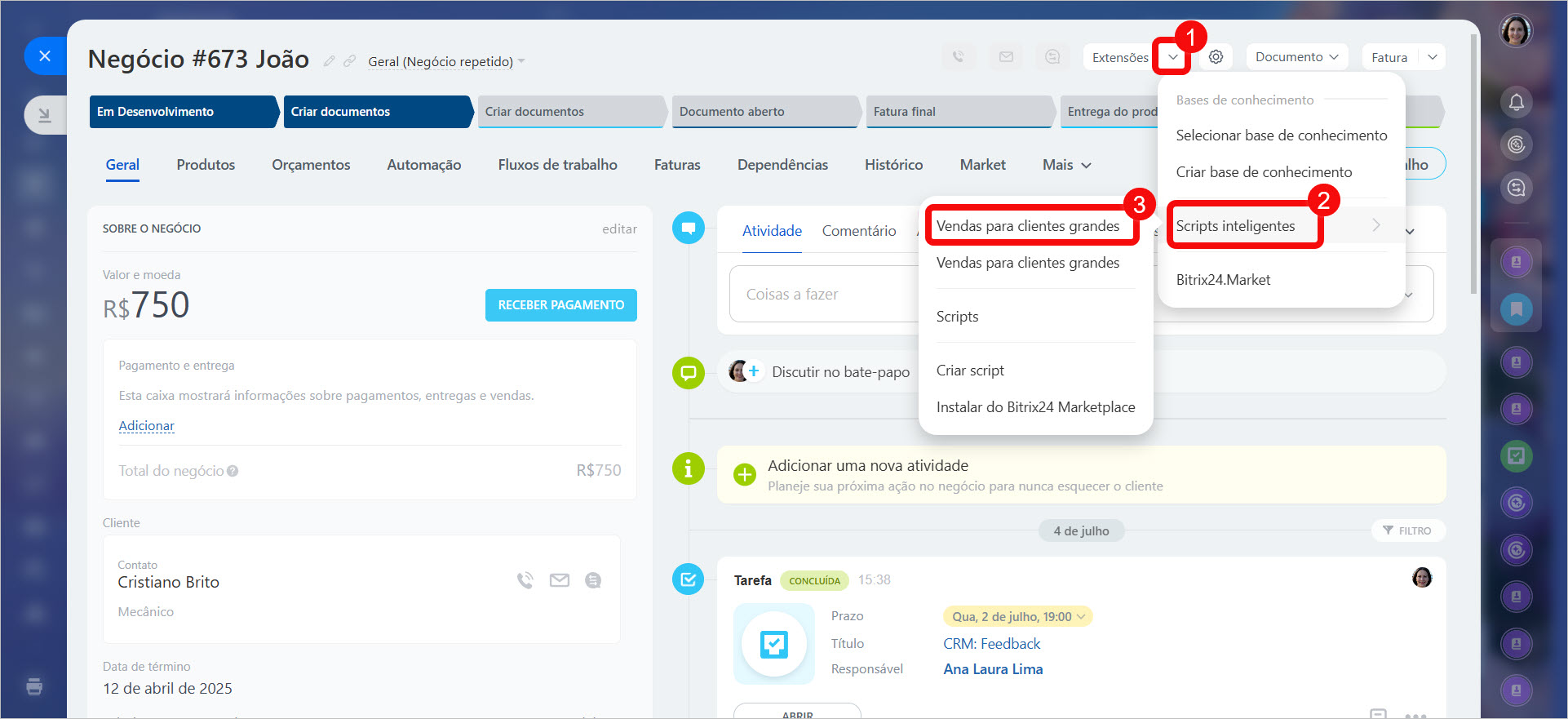Open the Documento dropdown
Screen dimensions: 1568x719
[x=1297, y=57]
